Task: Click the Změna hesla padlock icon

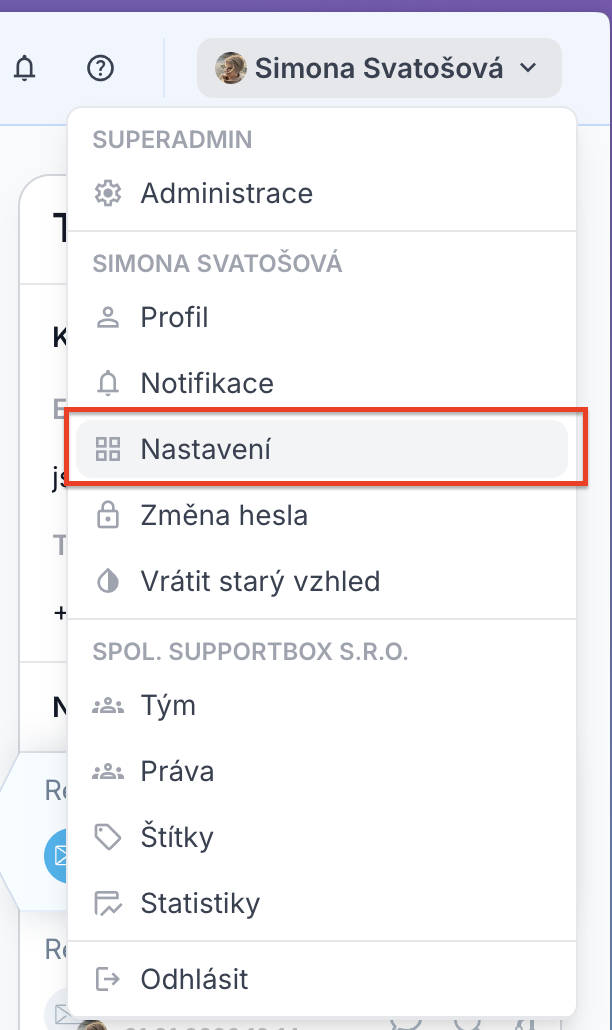Action: (x=107, y=516)
